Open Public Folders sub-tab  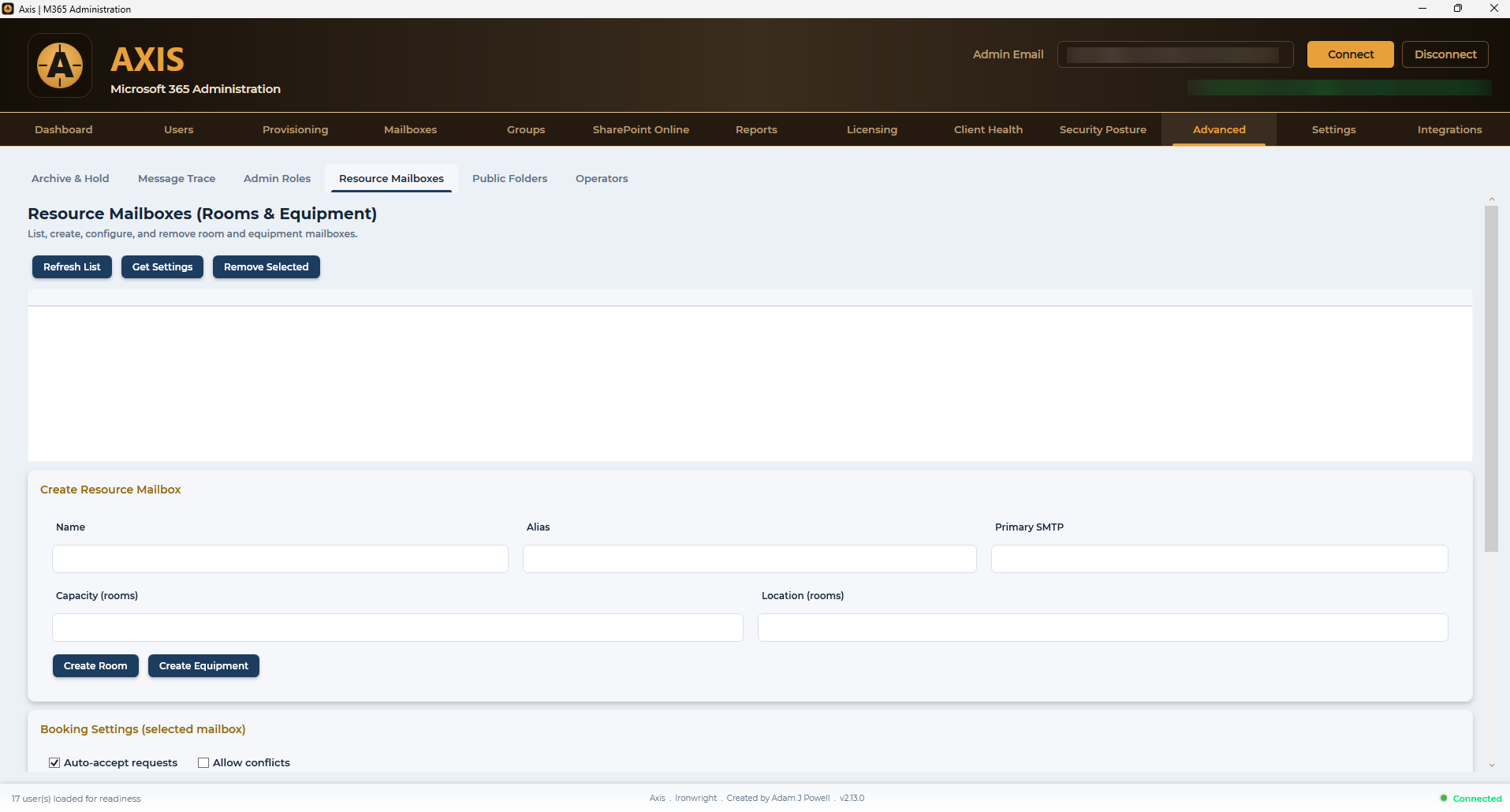[x=509, y=178]
